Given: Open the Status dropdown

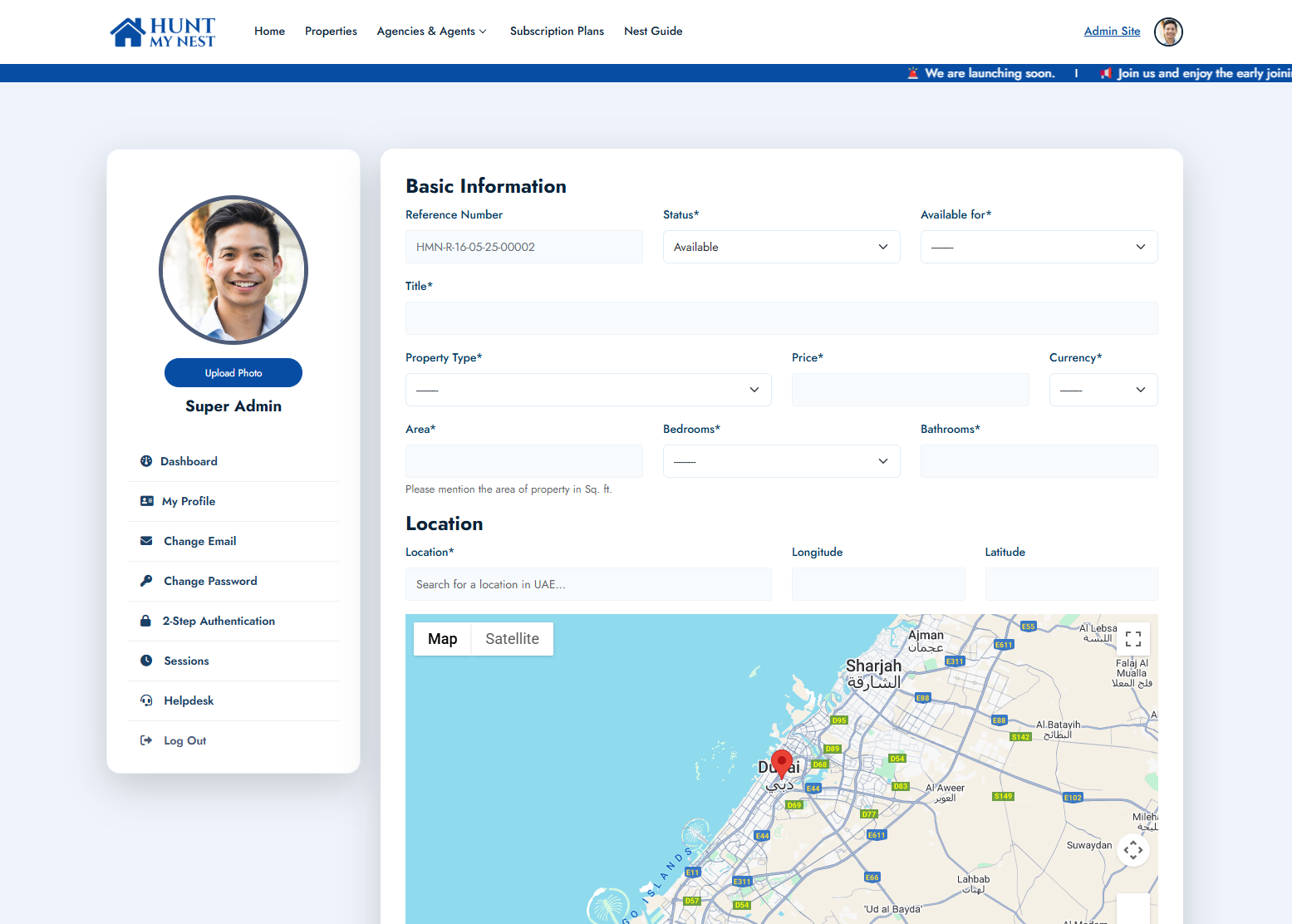Looking at the screenshot, I should pos(781,247).
